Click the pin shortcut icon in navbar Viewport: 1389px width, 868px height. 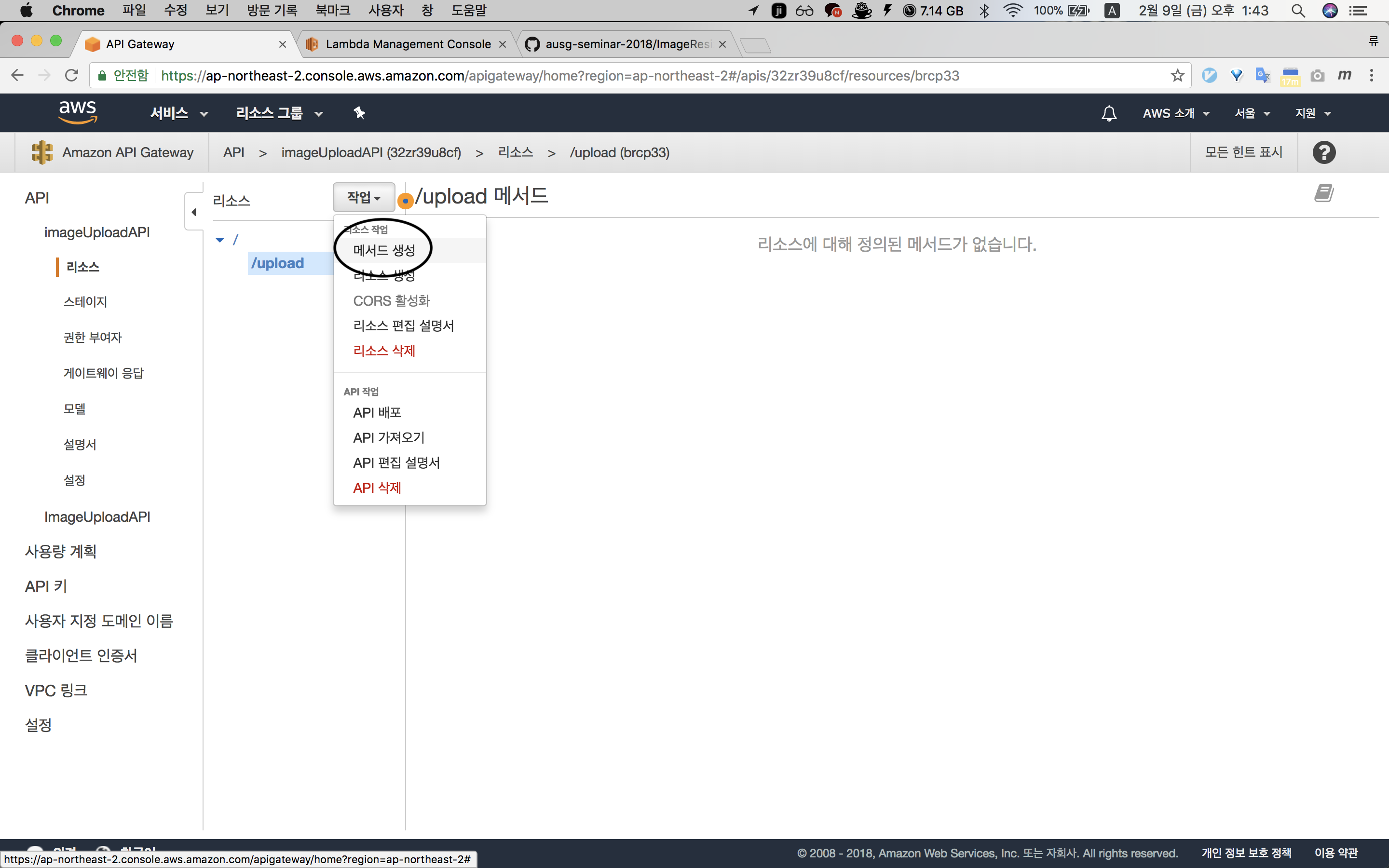point(359,113)
